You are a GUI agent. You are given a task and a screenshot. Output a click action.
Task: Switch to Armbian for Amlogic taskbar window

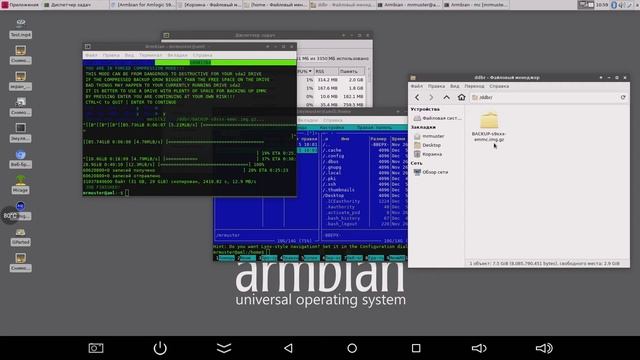pyautogui.click(x=143, y=5)
